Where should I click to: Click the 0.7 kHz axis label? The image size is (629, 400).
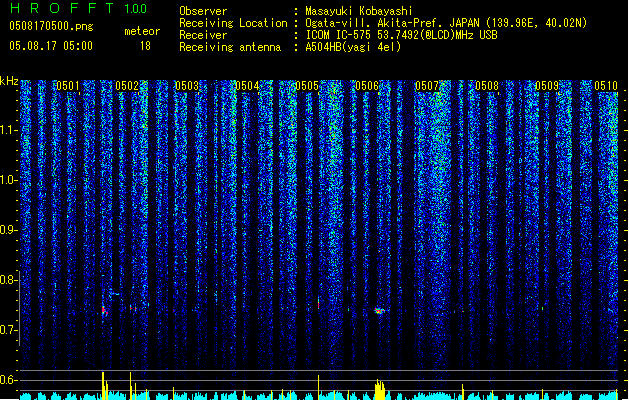pos(9,330)
